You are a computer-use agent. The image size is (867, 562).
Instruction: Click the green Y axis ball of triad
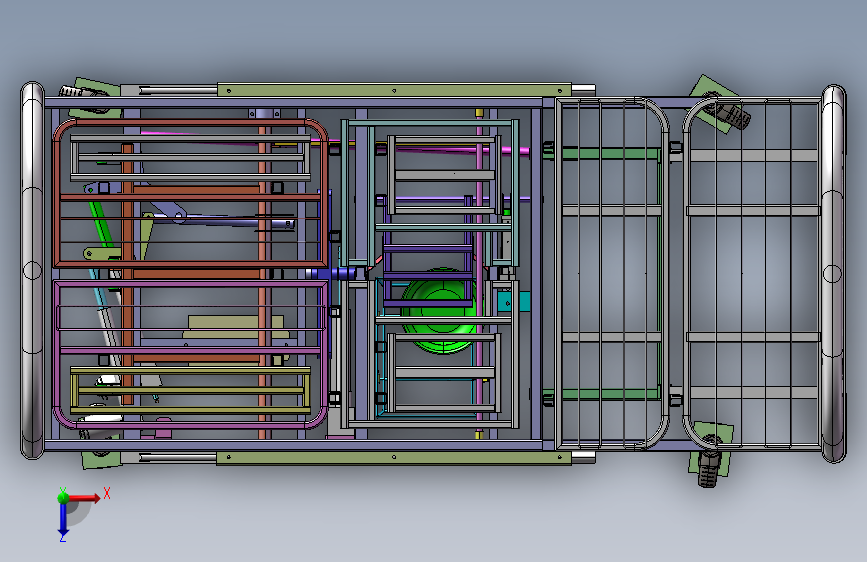tap(63, 497)
